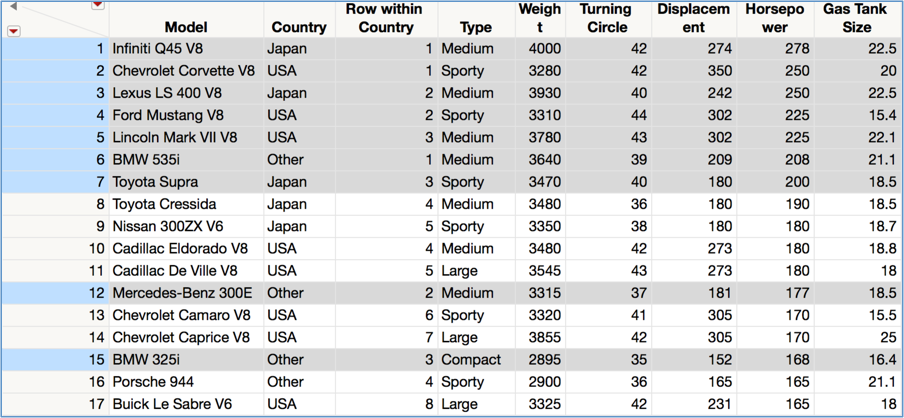Click the Weight column header
This screenshot has height=418, width=904.
[x=539, y=18]
